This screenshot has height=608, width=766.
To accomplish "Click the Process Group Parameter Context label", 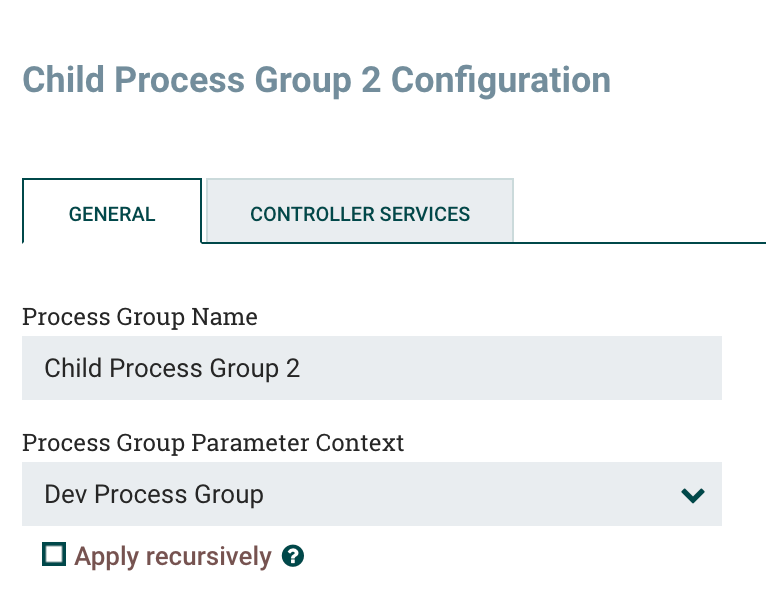I will 213,442.
